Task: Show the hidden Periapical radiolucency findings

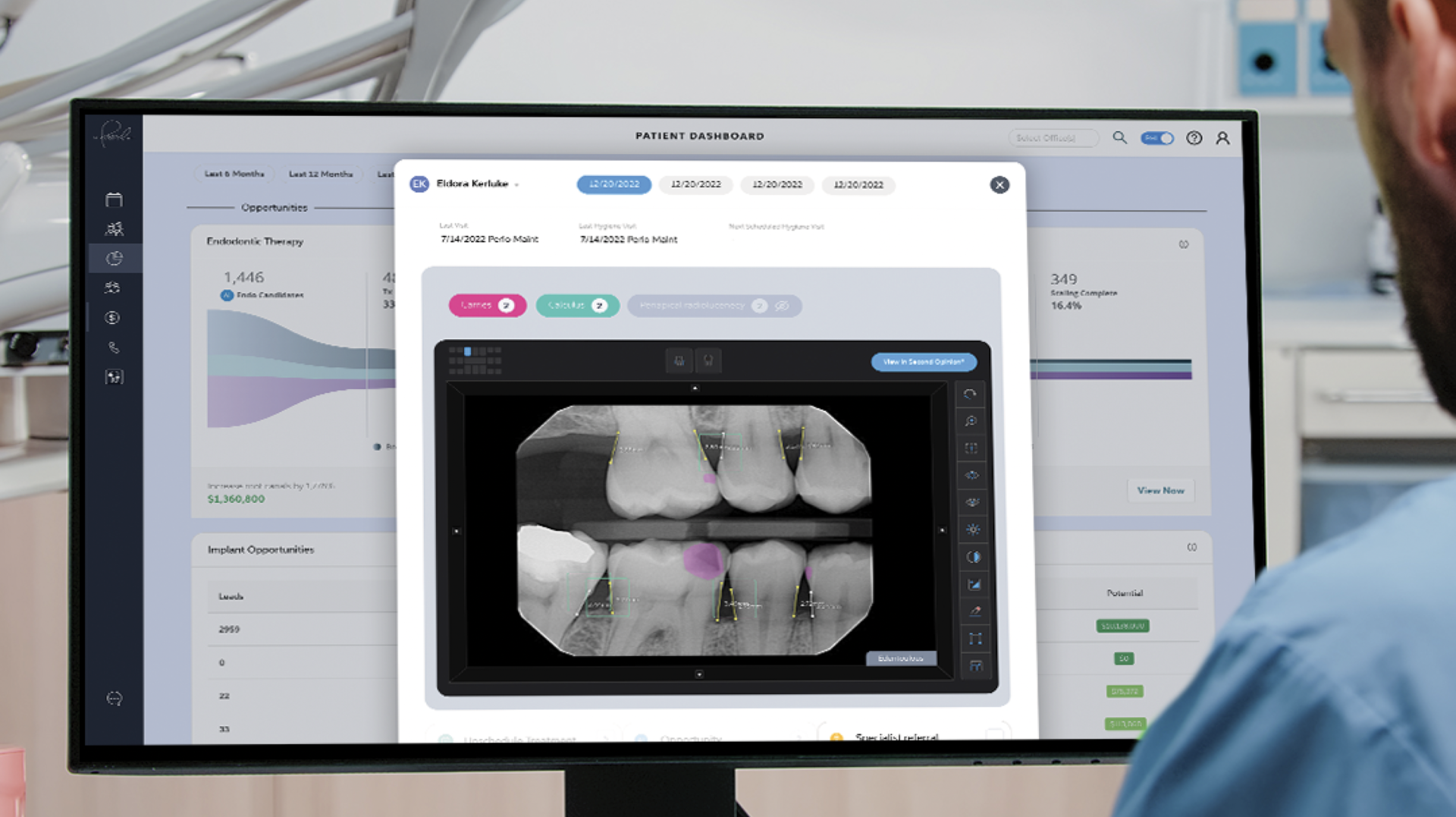Action: 782,306
